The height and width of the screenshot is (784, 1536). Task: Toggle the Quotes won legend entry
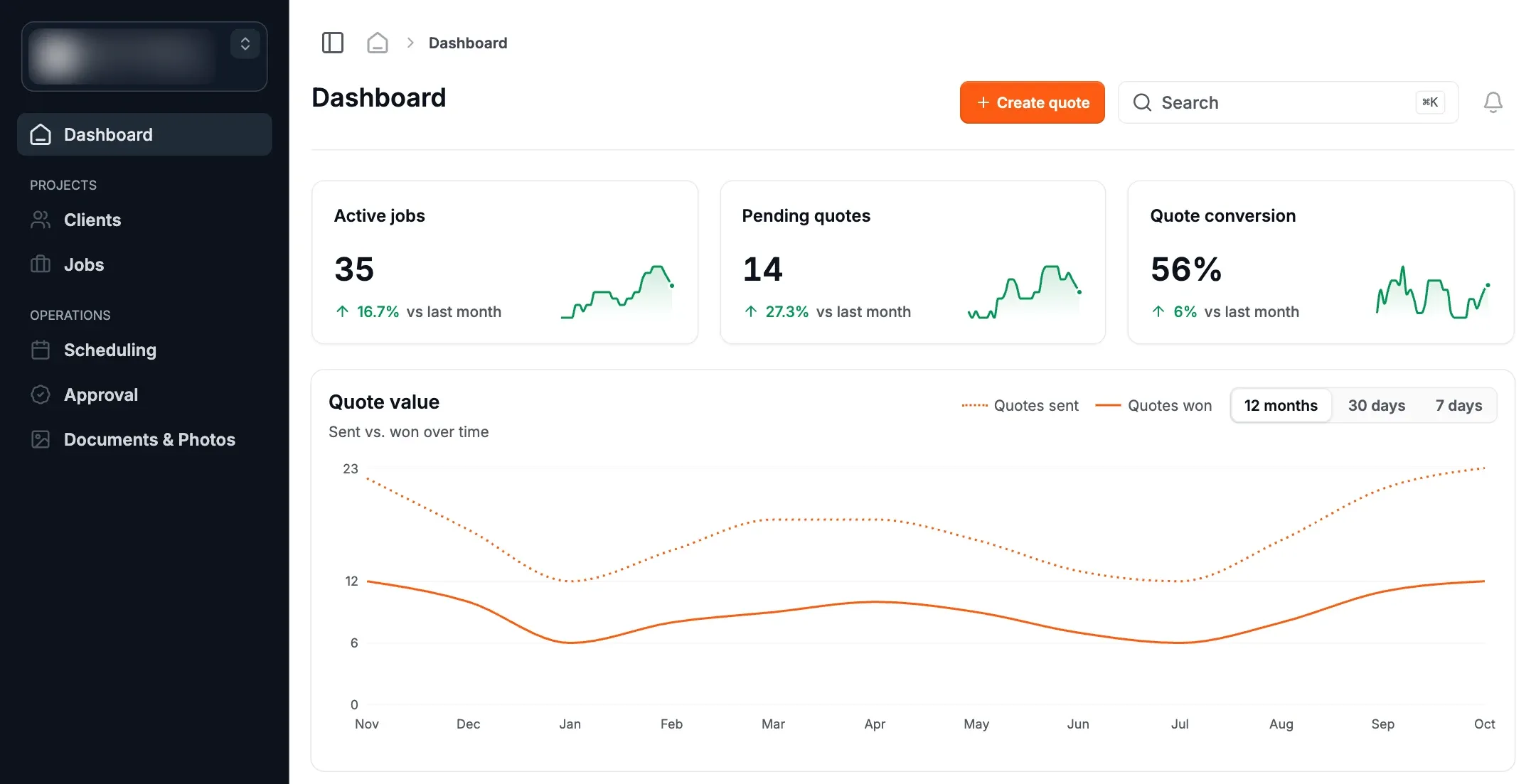[x=1153, y=405]
